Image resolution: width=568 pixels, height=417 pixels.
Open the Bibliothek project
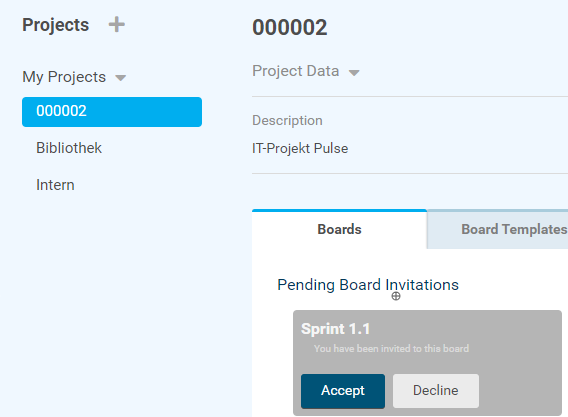coord(69,148)
